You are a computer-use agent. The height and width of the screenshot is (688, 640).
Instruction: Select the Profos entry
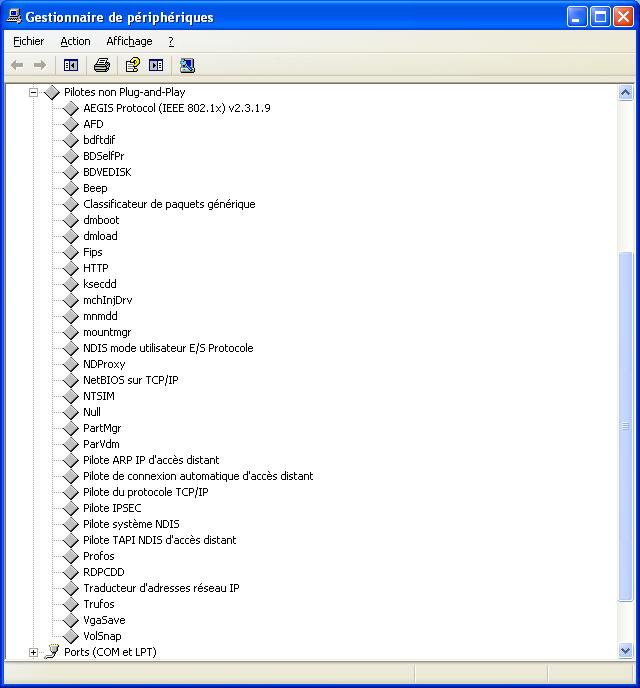(99, 556)
